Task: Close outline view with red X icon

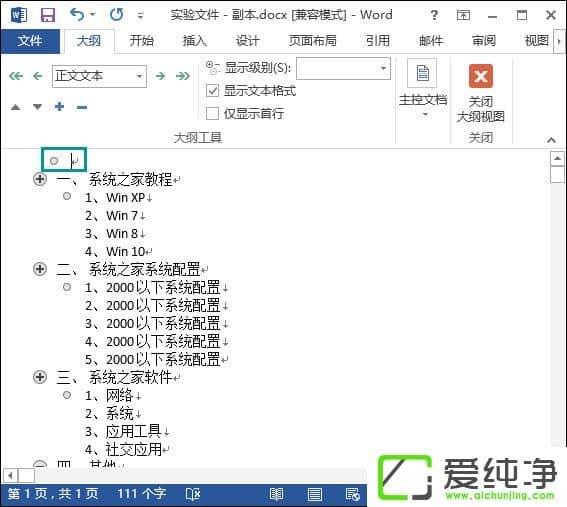Action: coord(481,76)
